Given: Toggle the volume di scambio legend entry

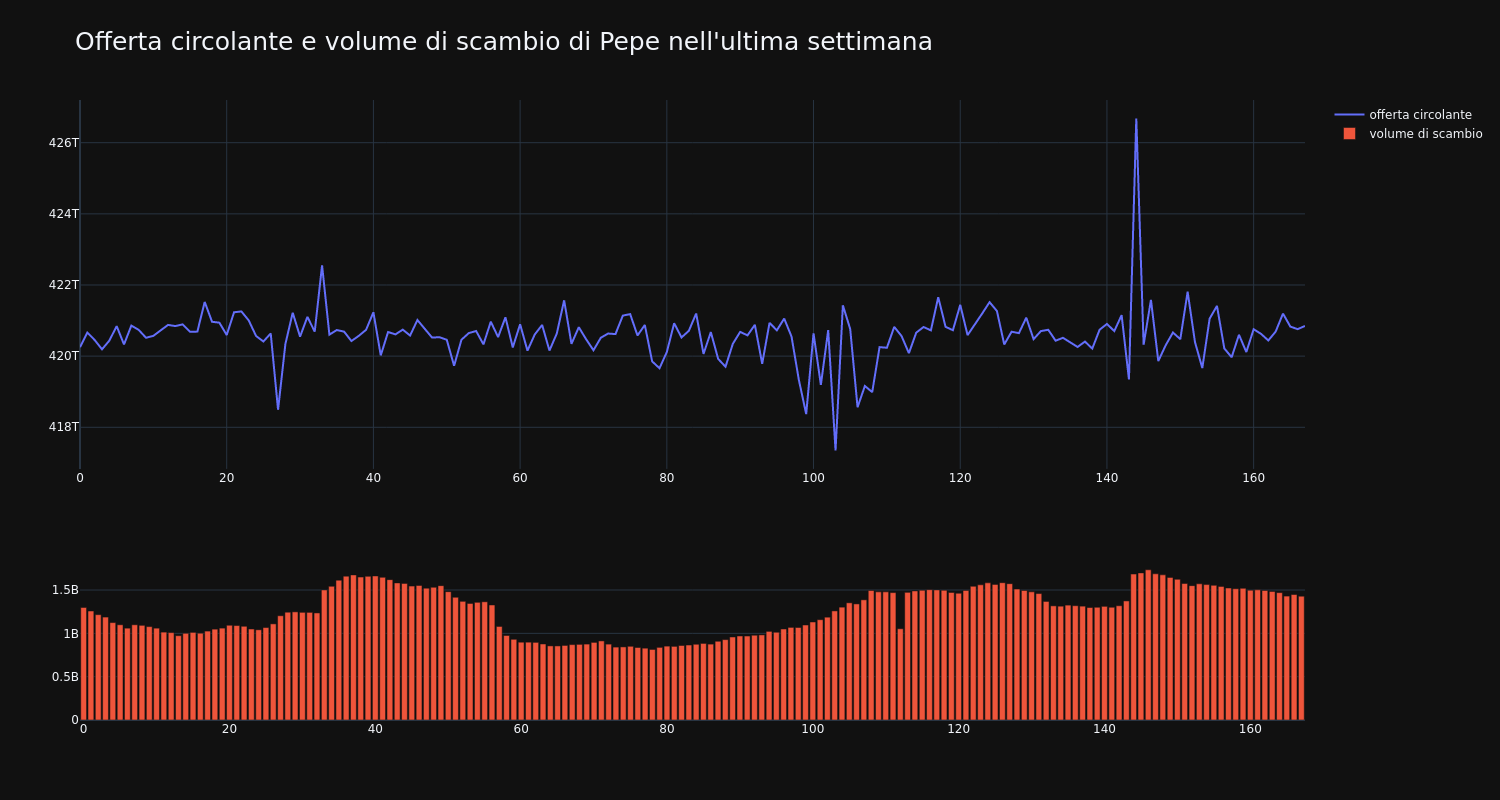Looking at the screenshot, I should (x=1408, y=134).
